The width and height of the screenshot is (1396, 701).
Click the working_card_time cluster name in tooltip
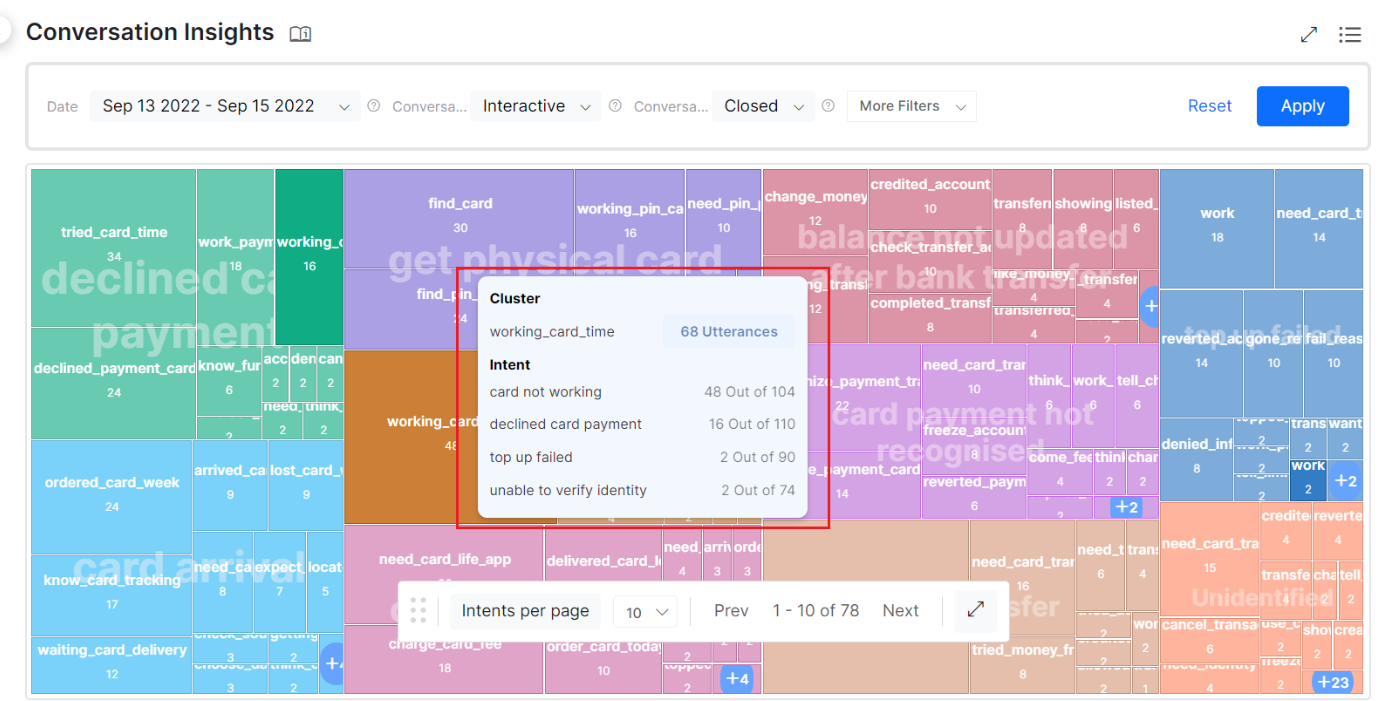pyautogui.click(x=552, y=332)
